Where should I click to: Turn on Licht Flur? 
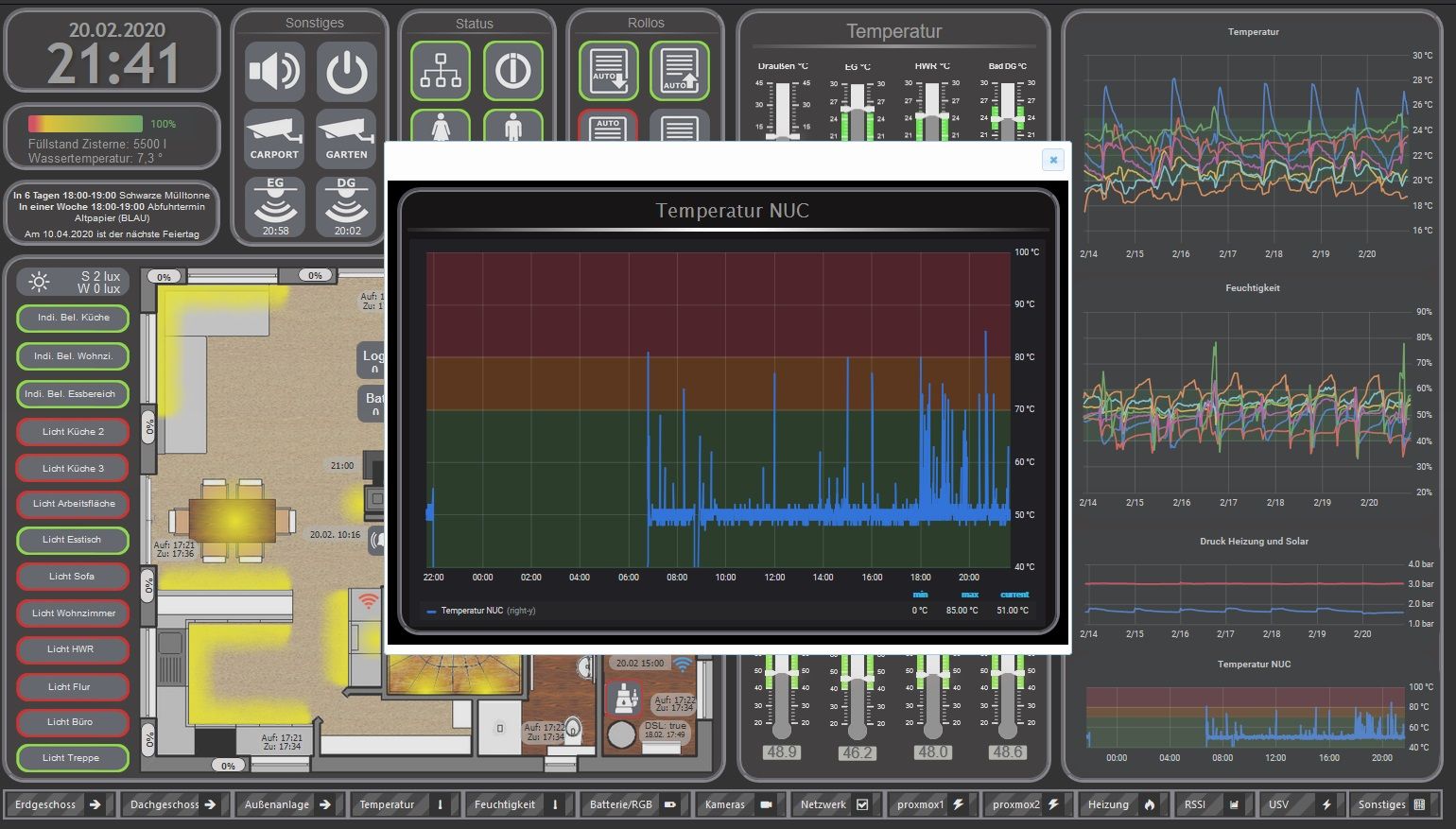pos(73,687)
